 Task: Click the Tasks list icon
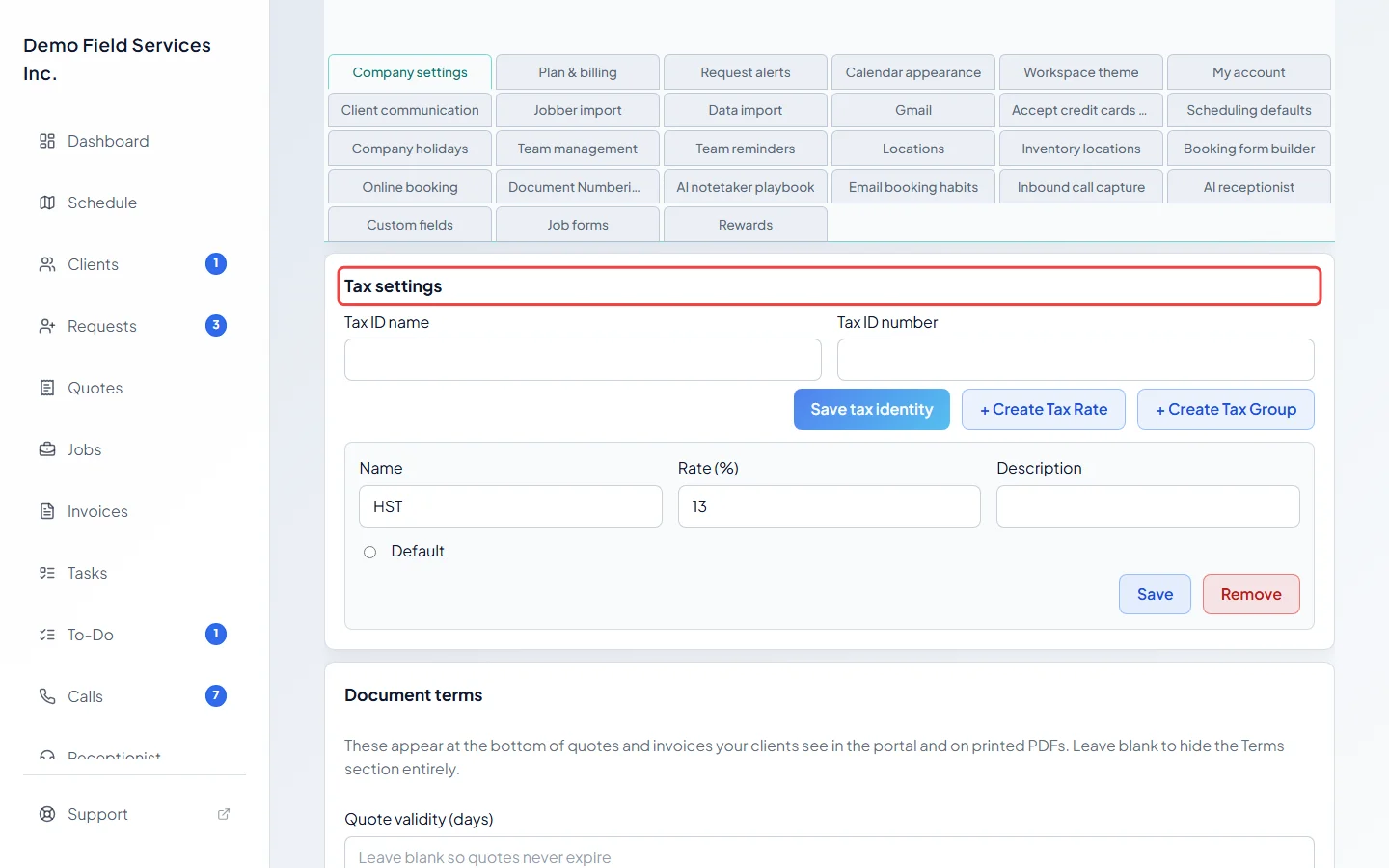click(x=47, y=573)
